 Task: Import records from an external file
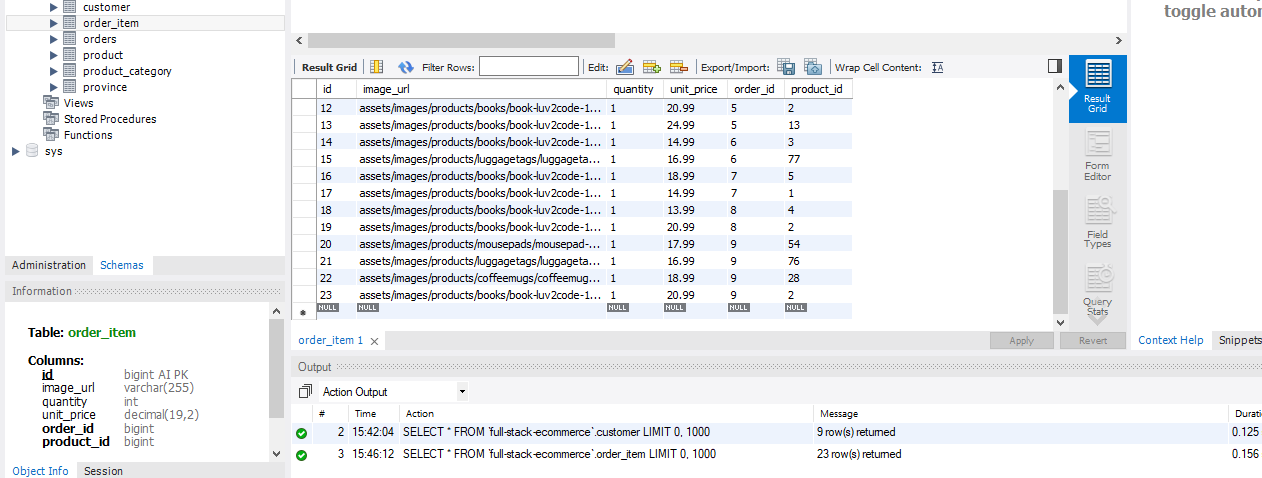(x=813, y=67)
